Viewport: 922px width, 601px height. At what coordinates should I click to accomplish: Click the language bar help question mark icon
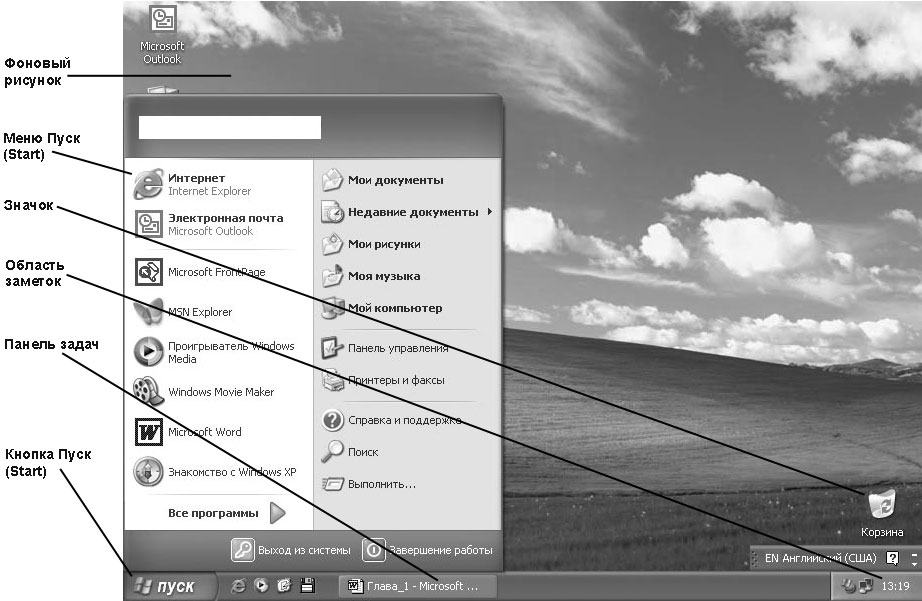click(892, 558)
